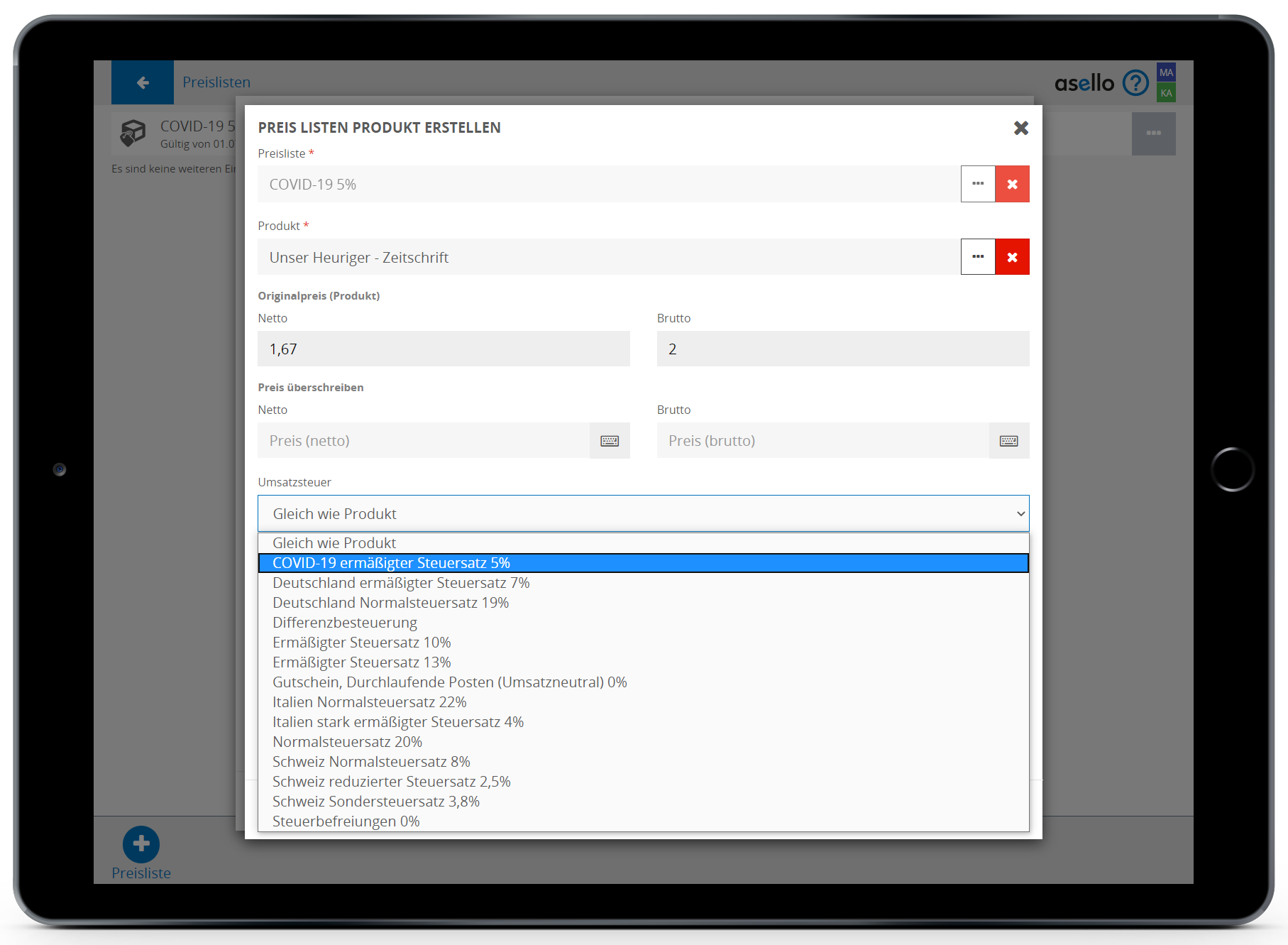1288x945 pixels.
Task: Open Preisliste selection with the ellipsis button
Action: 978,184
